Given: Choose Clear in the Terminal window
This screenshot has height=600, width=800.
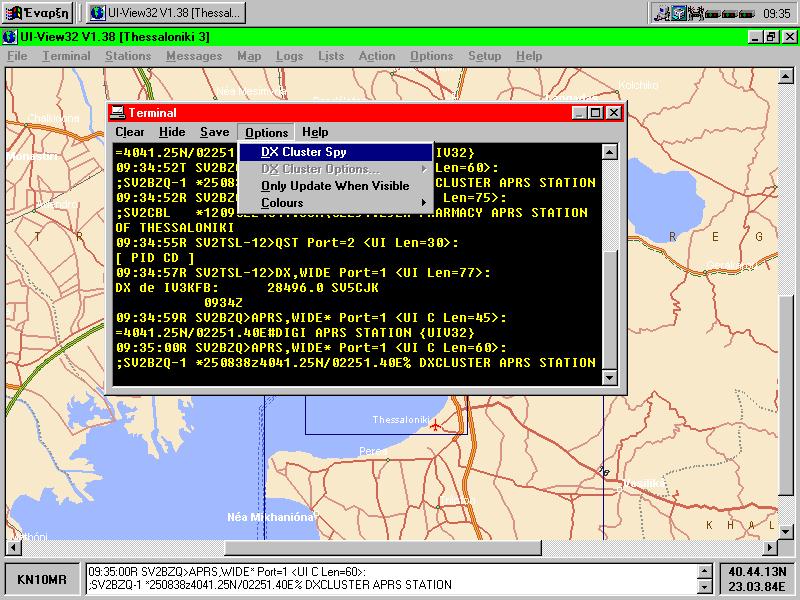Looking at the screenshot, I should pos(130,132).
